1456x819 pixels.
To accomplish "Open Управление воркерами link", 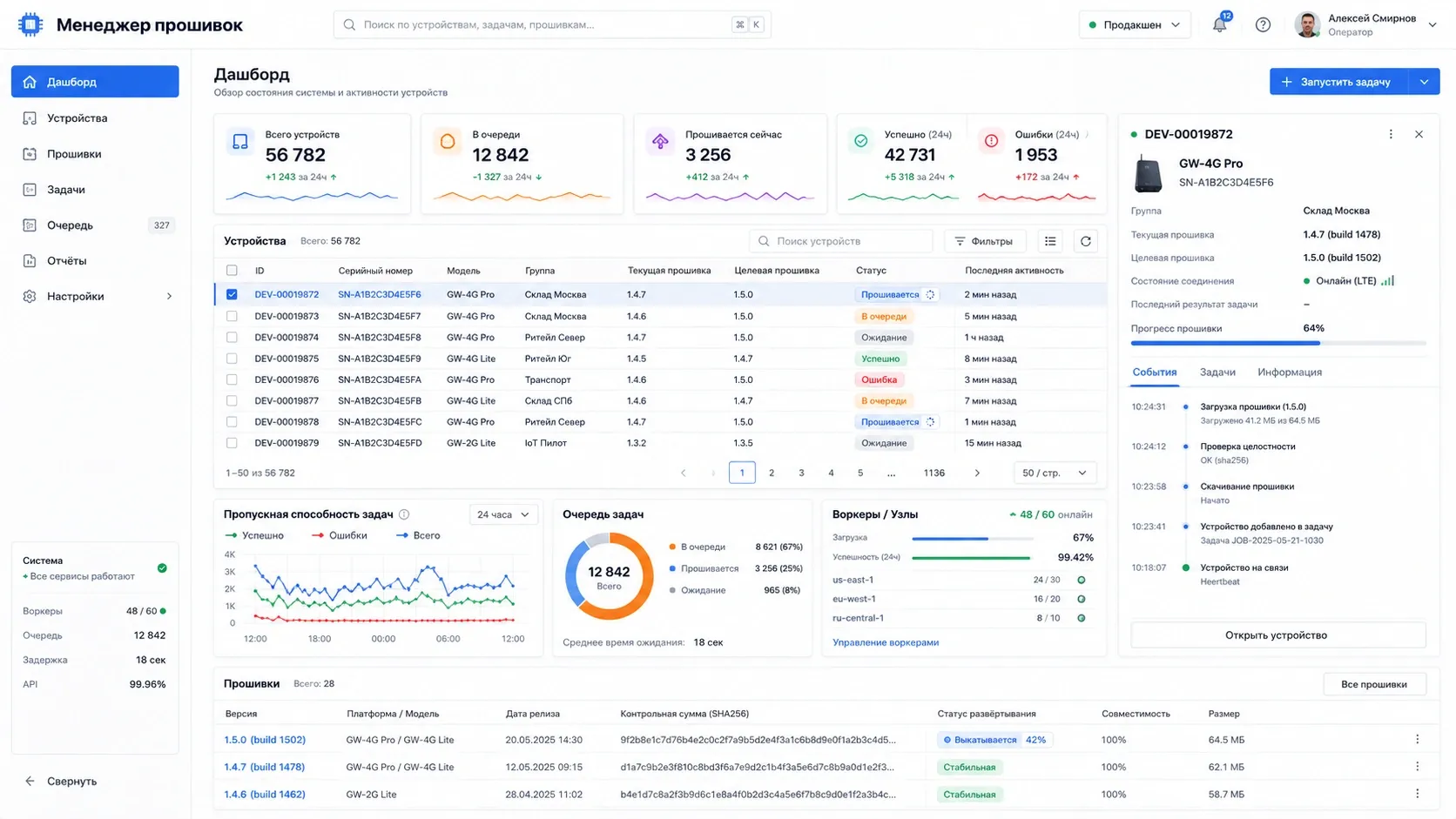I will click(886, 642).
